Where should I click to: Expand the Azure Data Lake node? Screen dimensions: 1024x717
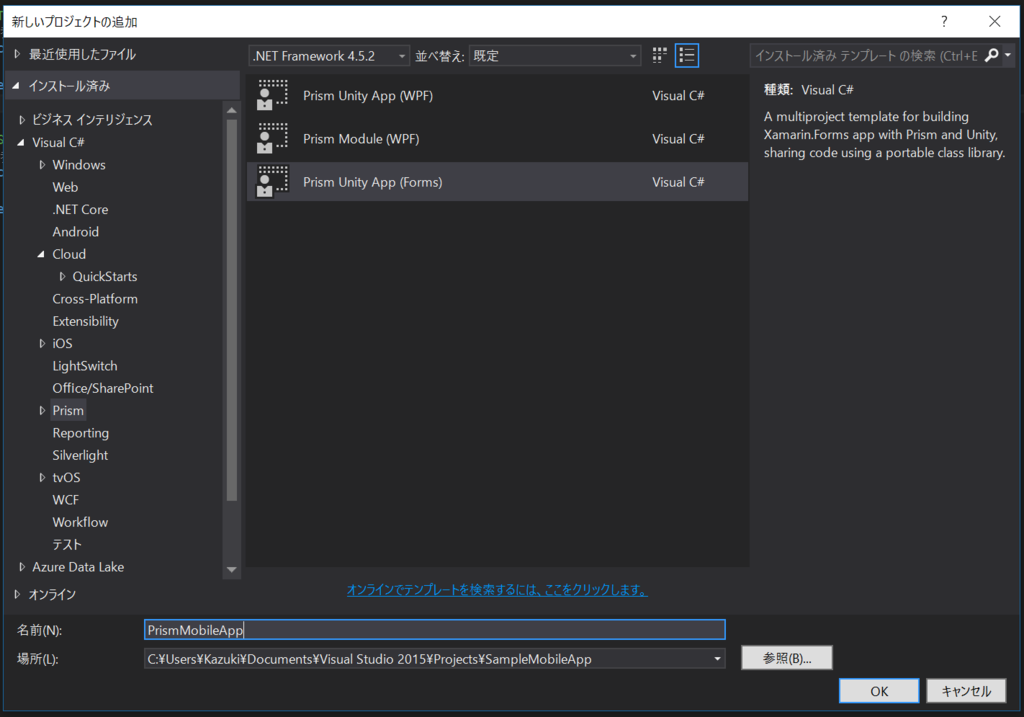tap(22, 567)
